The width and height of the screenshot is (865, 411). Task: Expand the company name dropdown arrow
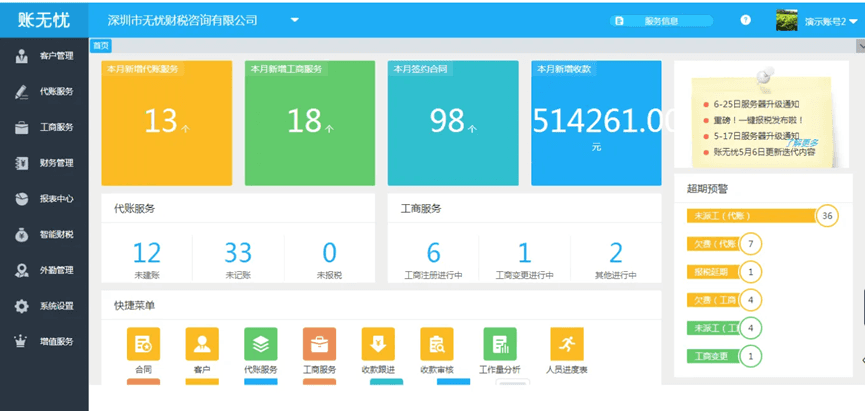click(295, 20)
